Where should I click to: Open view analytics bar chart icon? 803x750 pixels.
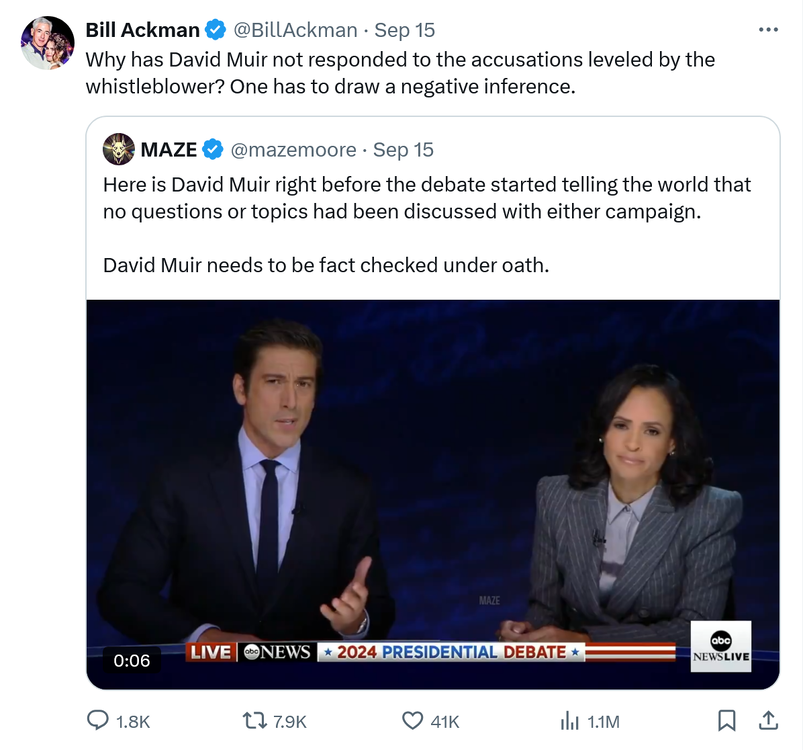pyautogui.click(x=569, y=720)
